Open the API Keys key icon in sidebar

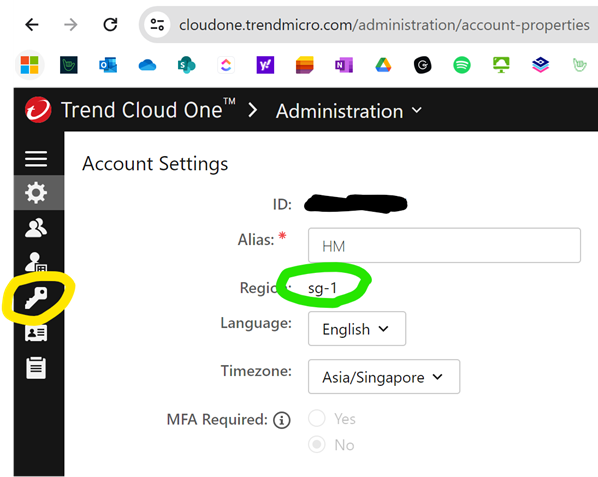pyautogui.click(x=36, y=297)
